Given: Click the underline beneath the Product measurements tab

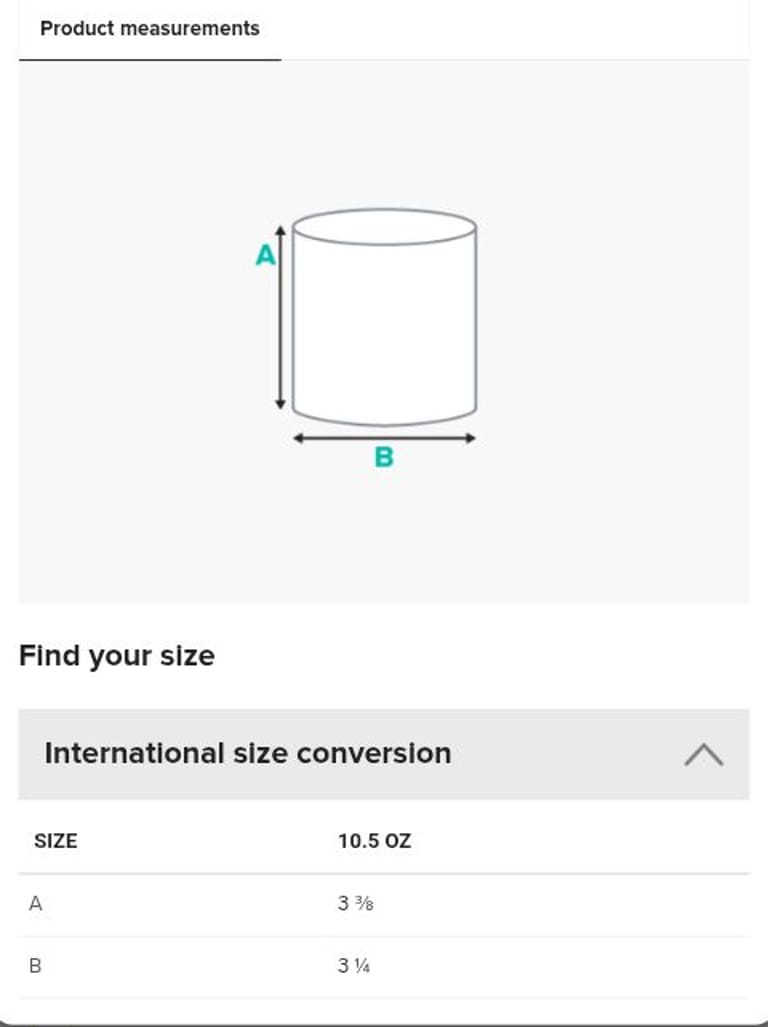Looking at the screenshot, I should [150, 60].
